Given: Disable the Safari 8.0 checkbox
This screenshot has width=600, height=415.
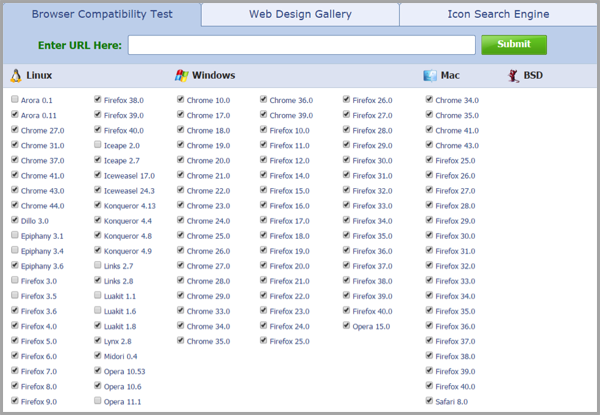Looking at the screenshot, I should [x=429, y=400].
